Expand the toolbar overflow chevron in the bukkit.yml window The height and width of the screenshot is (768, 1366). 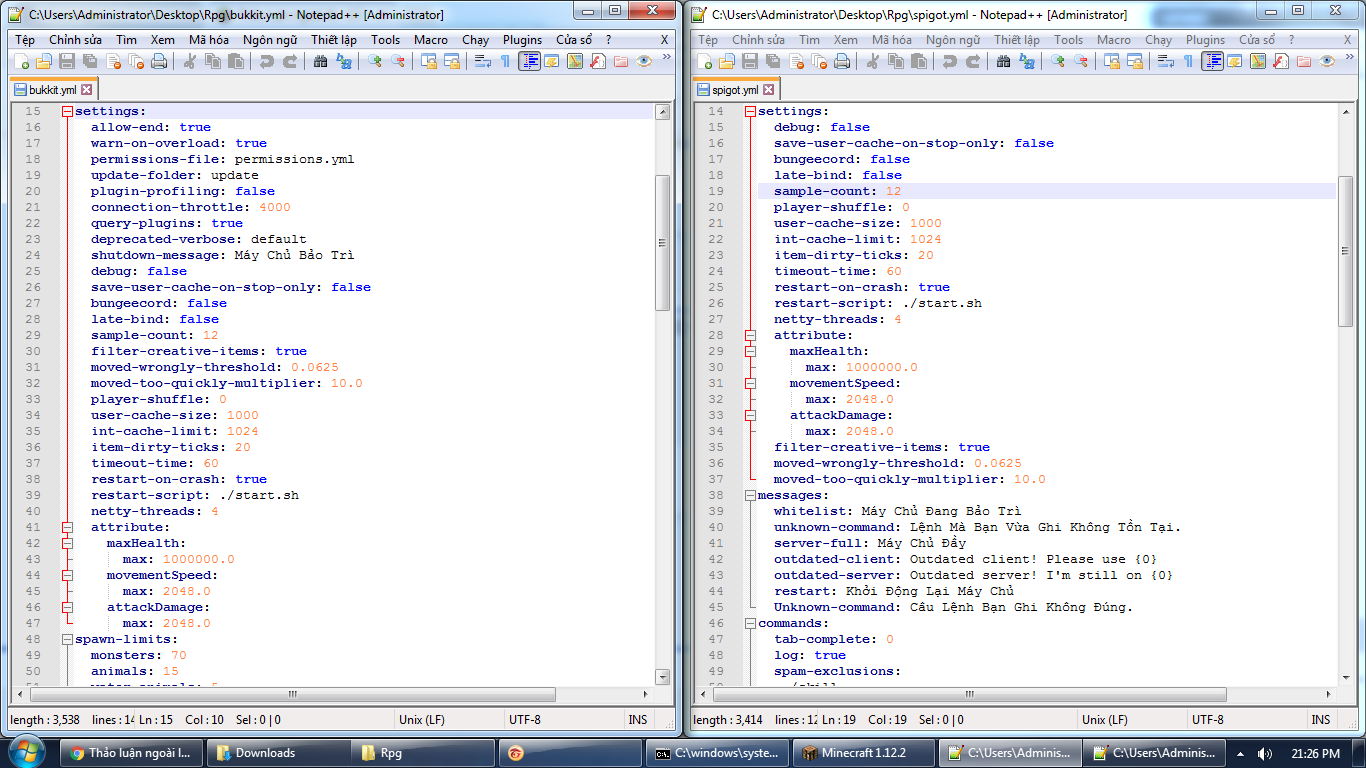(666, 58)
